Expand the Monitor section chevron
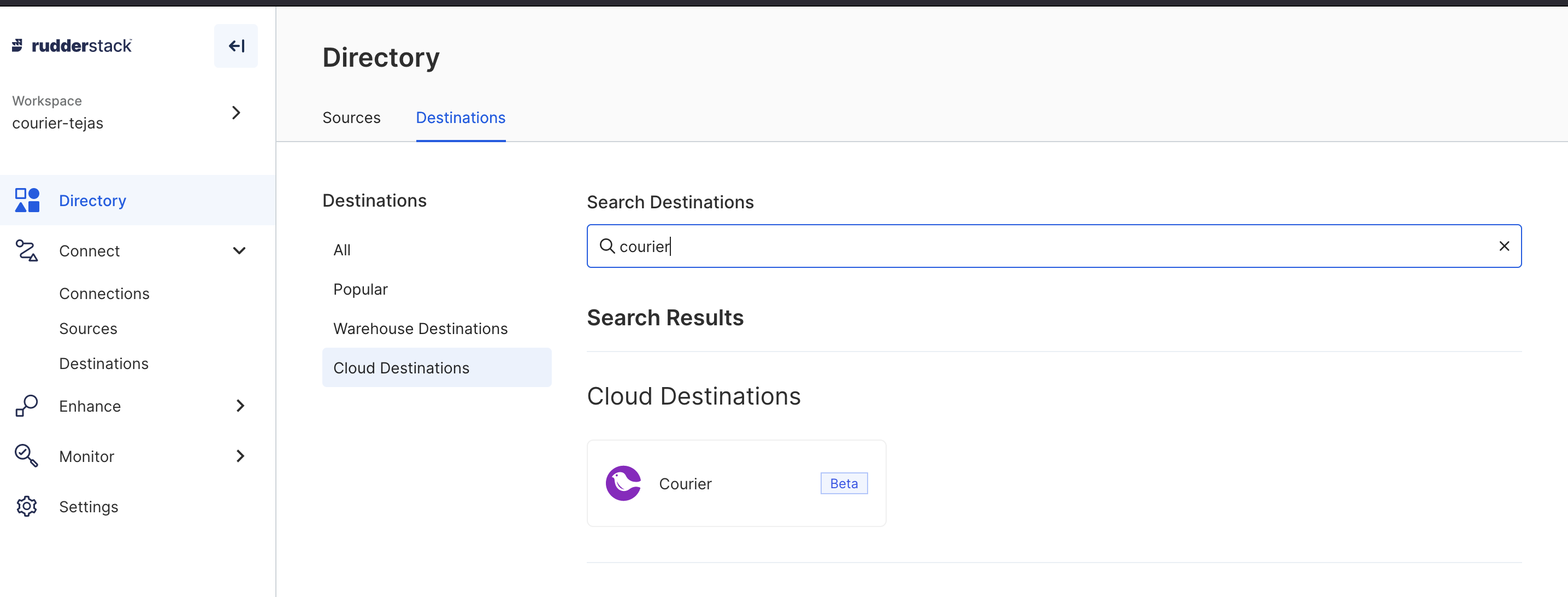 pos(240,455)
